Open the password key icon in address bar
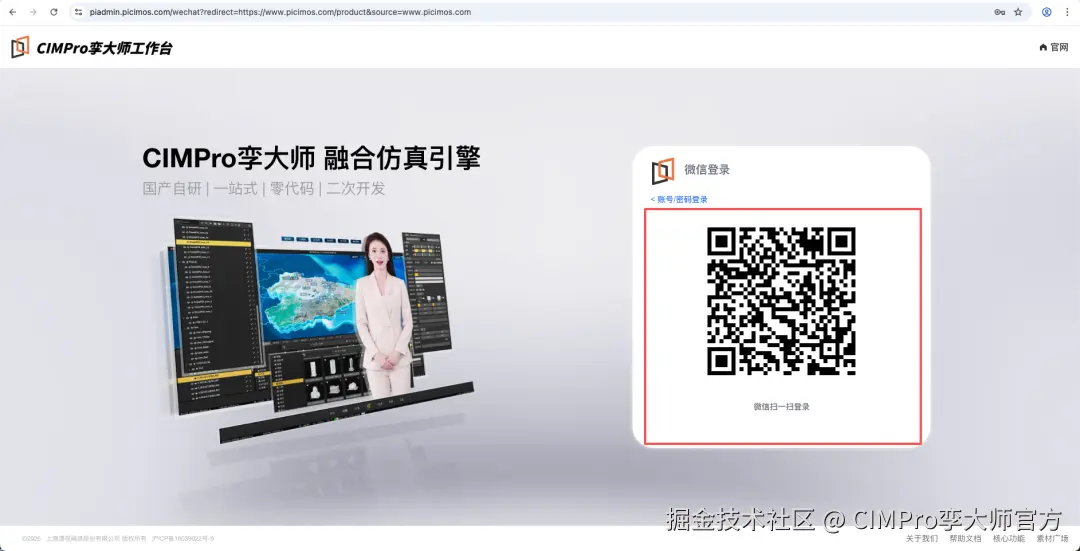 pyautogui.click(x=999, y=12)
